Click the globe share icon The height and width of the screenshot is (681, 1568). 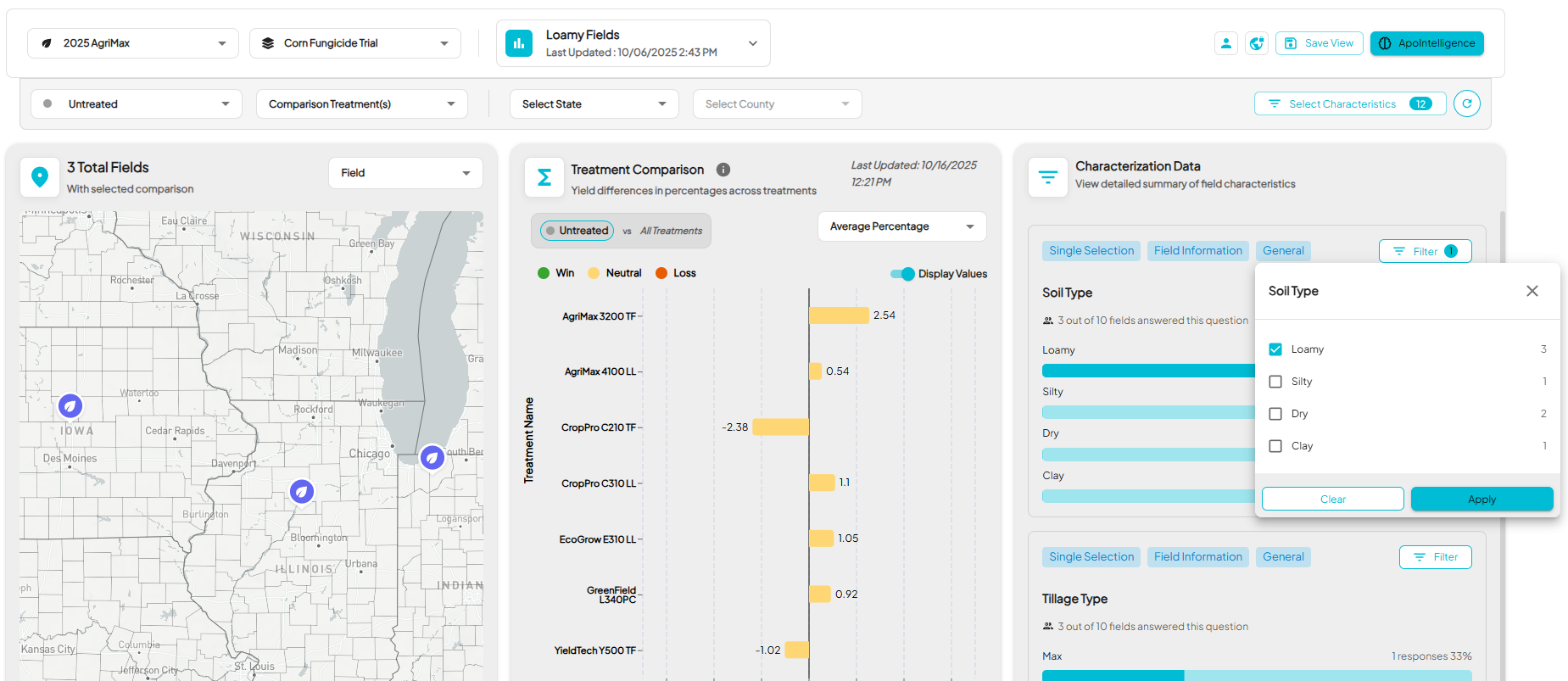1257,43
